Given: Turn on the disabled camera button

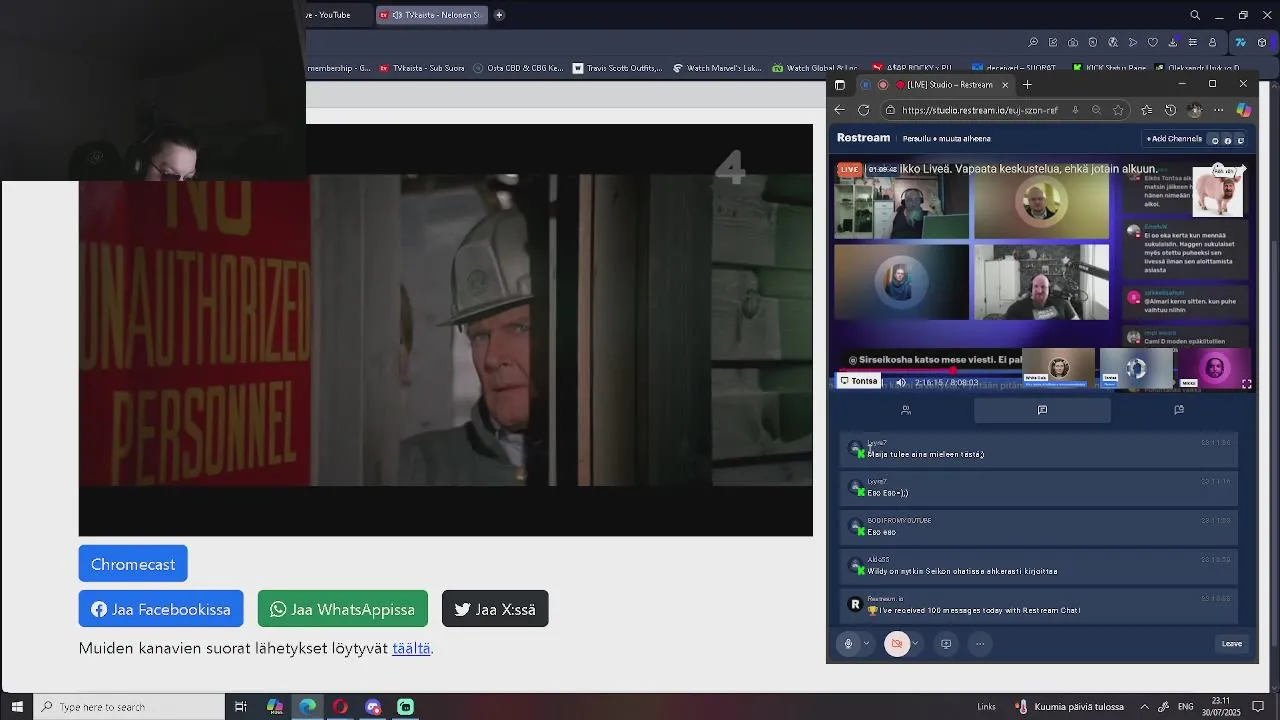Looking at the screenshot, I should point(897,644).
